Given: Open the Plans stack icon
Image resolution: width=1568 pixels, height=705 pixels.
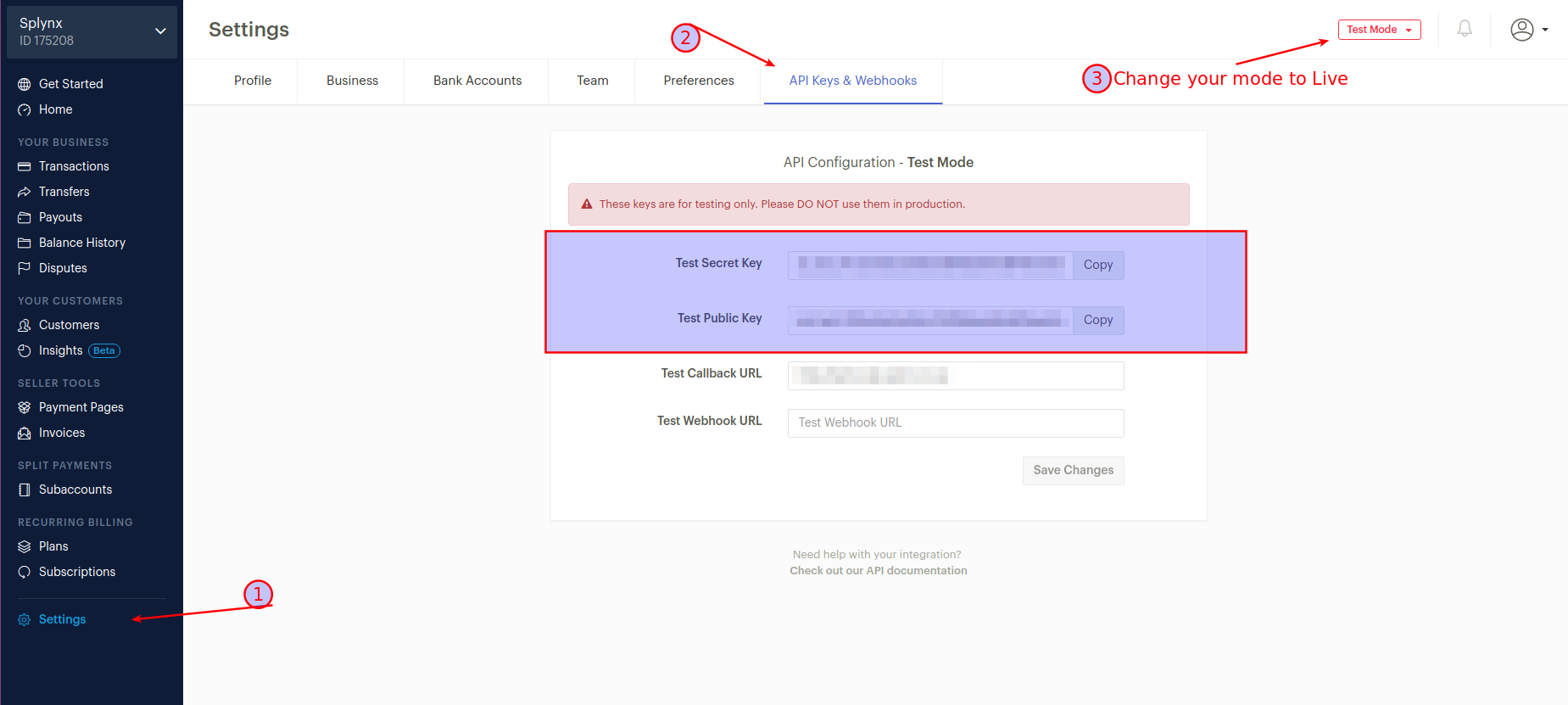Looking at the screenshot, I should pyautogui.click(x=25, y=546).
